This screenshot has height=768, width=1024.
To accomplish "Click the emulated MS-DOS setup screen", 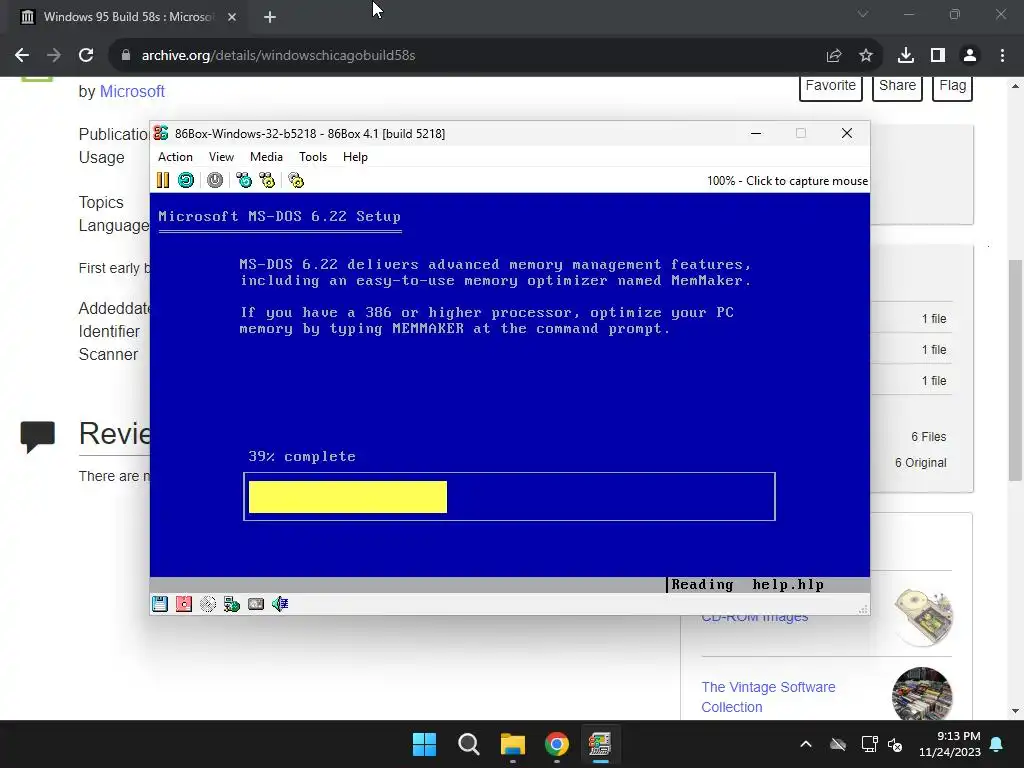I will (509, 392).
